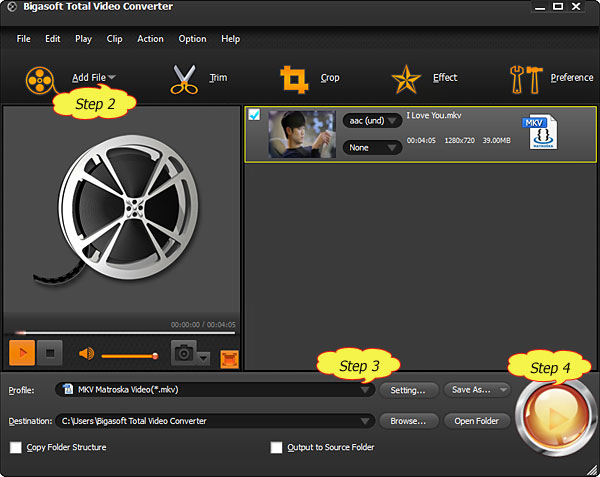Click the 39.00MB file size text

point(496,140)
